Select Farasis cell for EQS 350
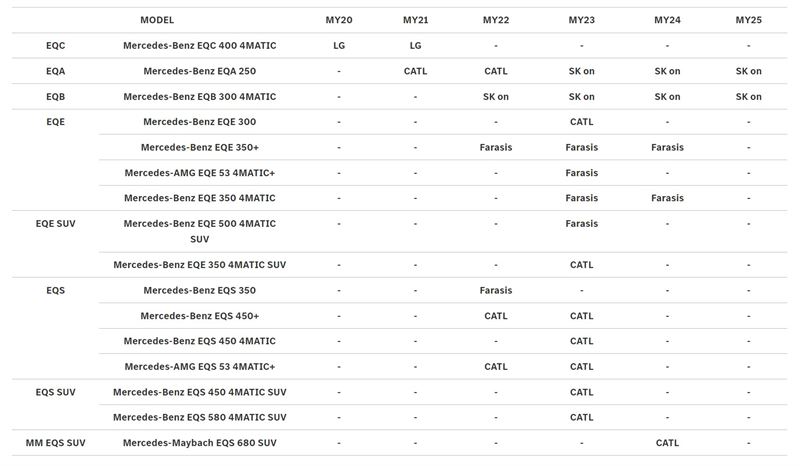The height and width of the screenshot is (466, 800). (495, 290)
